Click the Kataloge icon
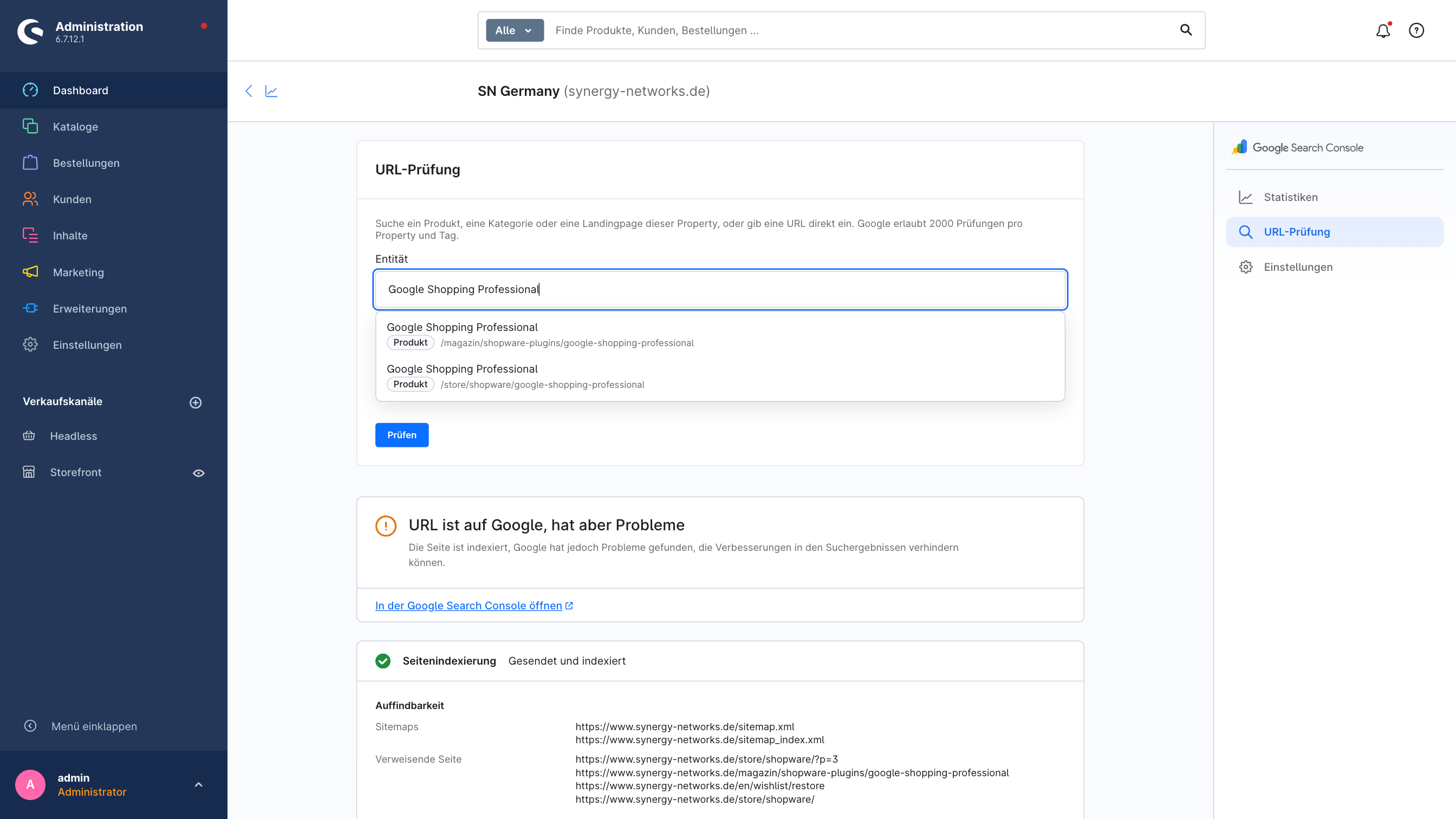 [30, 126]
